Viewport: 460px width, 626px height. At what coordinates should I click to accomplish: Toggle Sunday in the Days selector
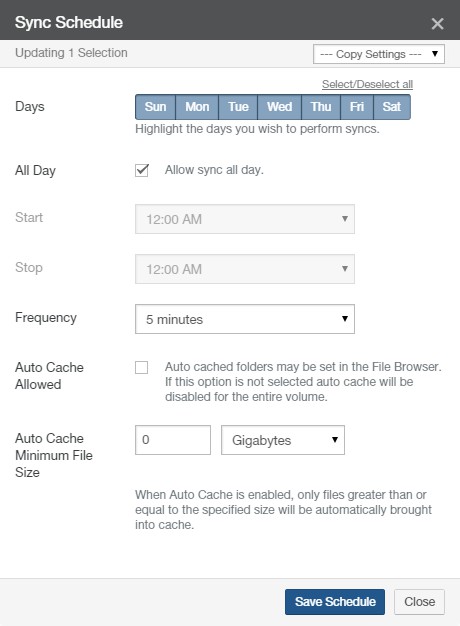click(x=155, y=107)
